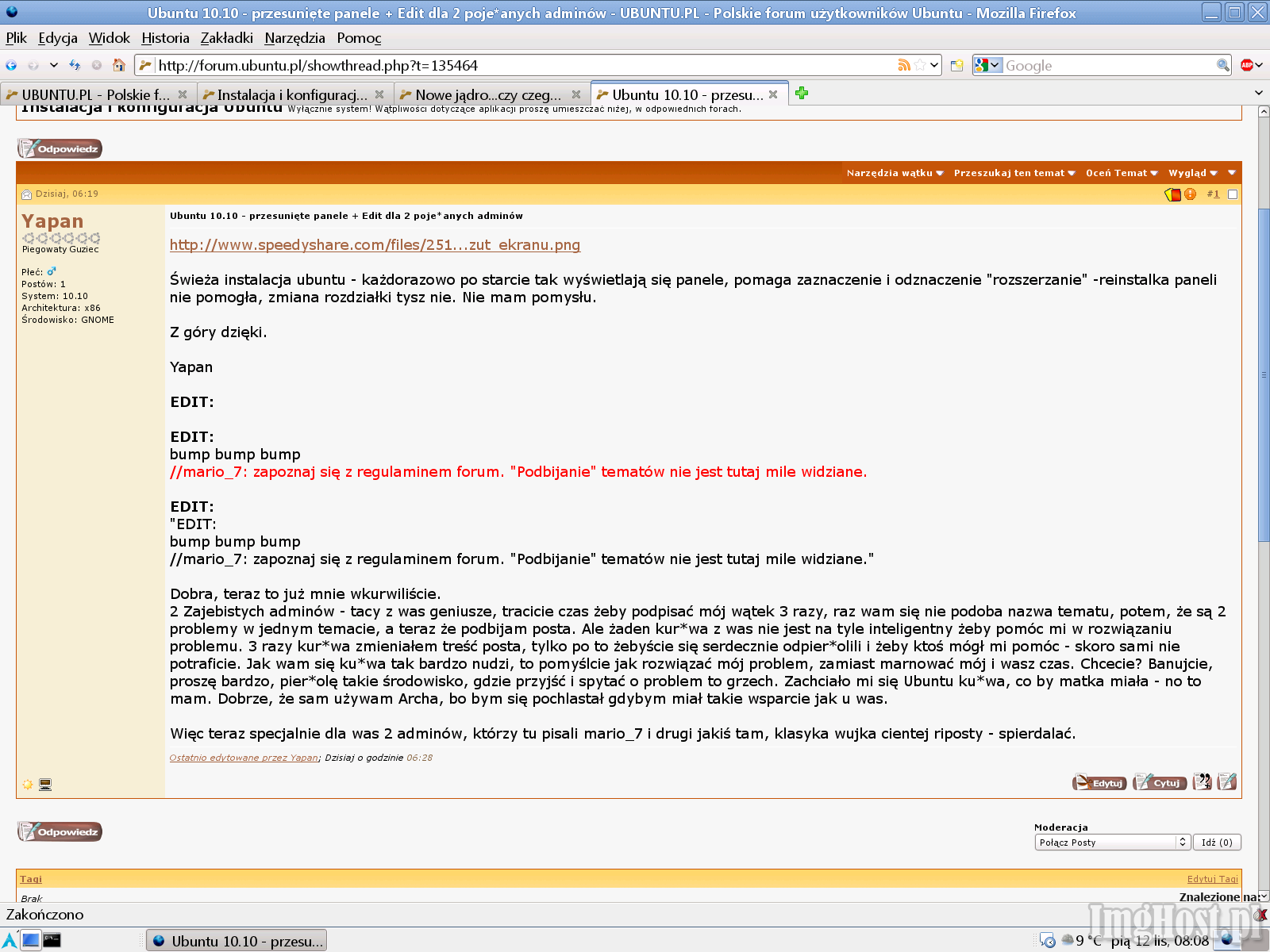Launch the terminal icon in the panel

click(x=52, y=941)
